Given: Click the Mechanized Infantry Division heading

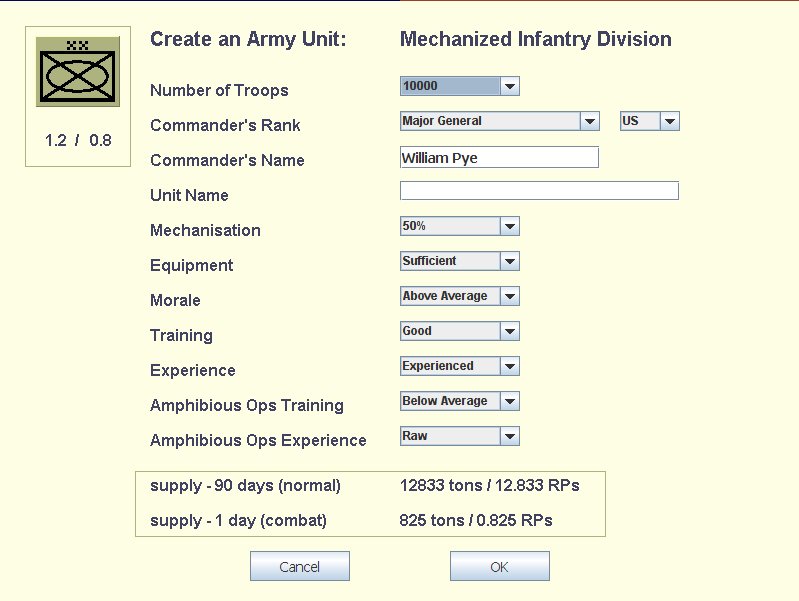Looking at the screenshot, I should [x=535, y=40].
